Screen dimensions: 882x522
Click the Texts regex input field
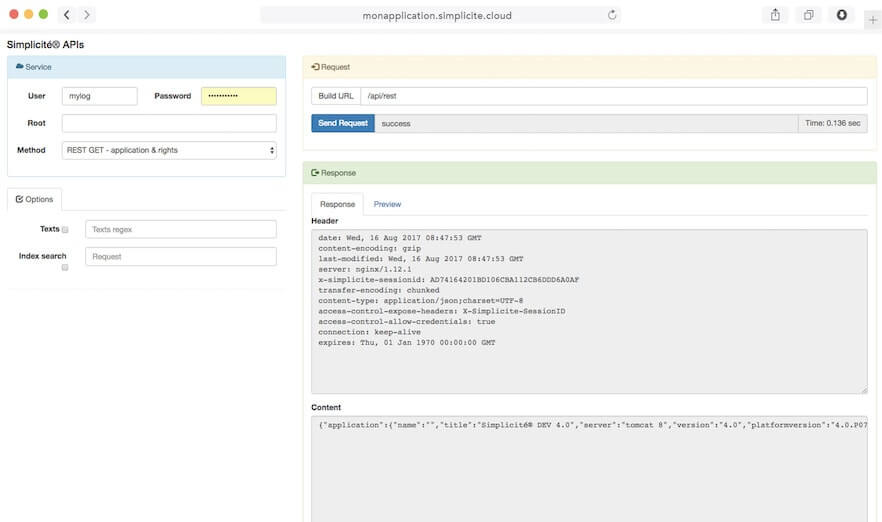point(181,230)
